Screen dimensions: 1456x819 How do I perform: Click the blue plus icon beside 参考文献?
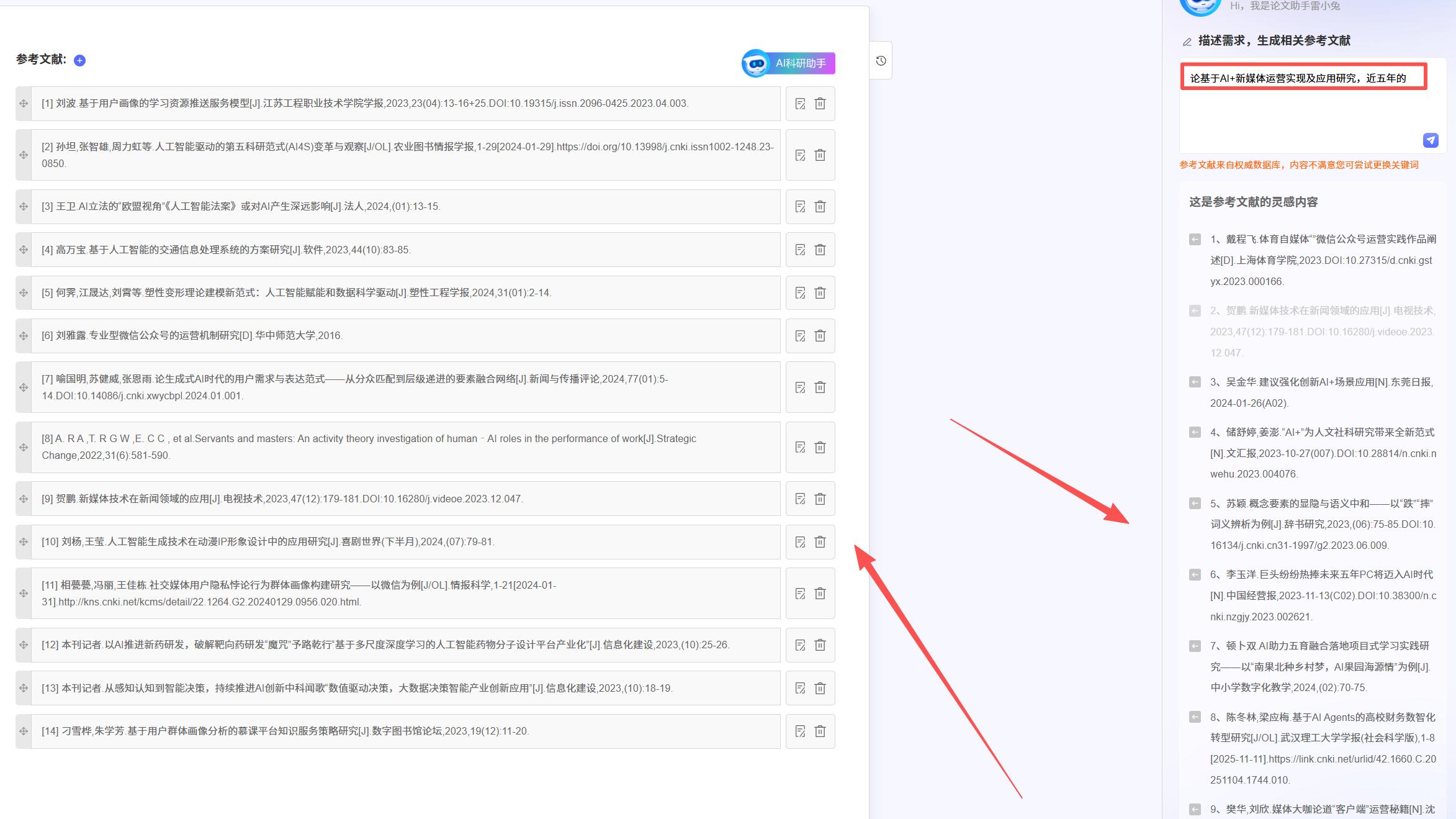79,60
